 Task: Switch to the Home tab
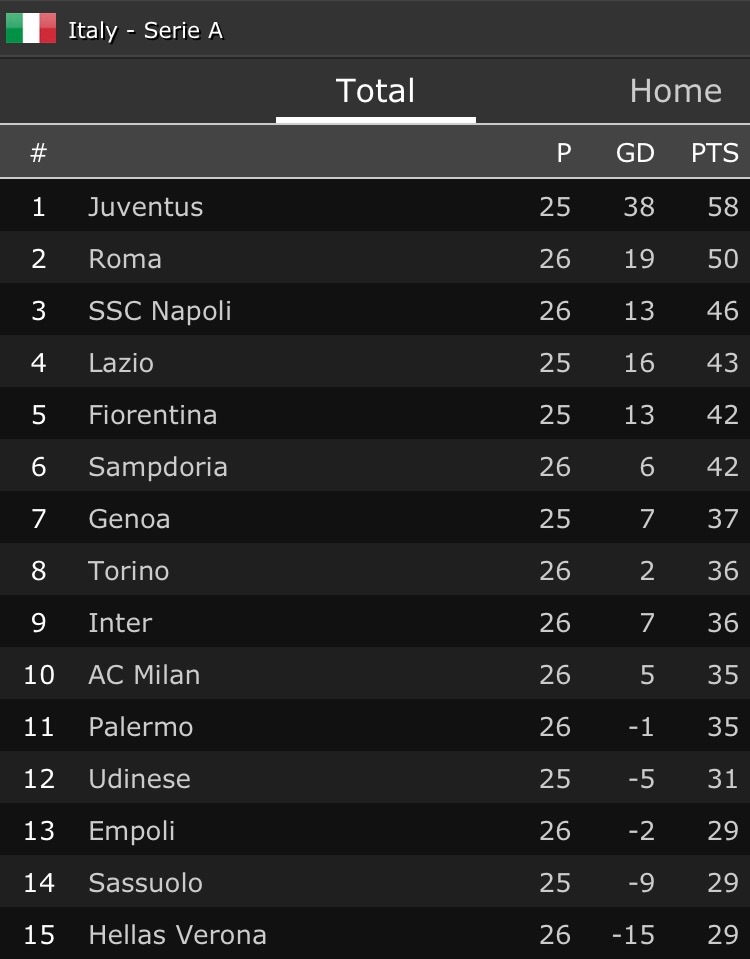[x=675, y=91]
